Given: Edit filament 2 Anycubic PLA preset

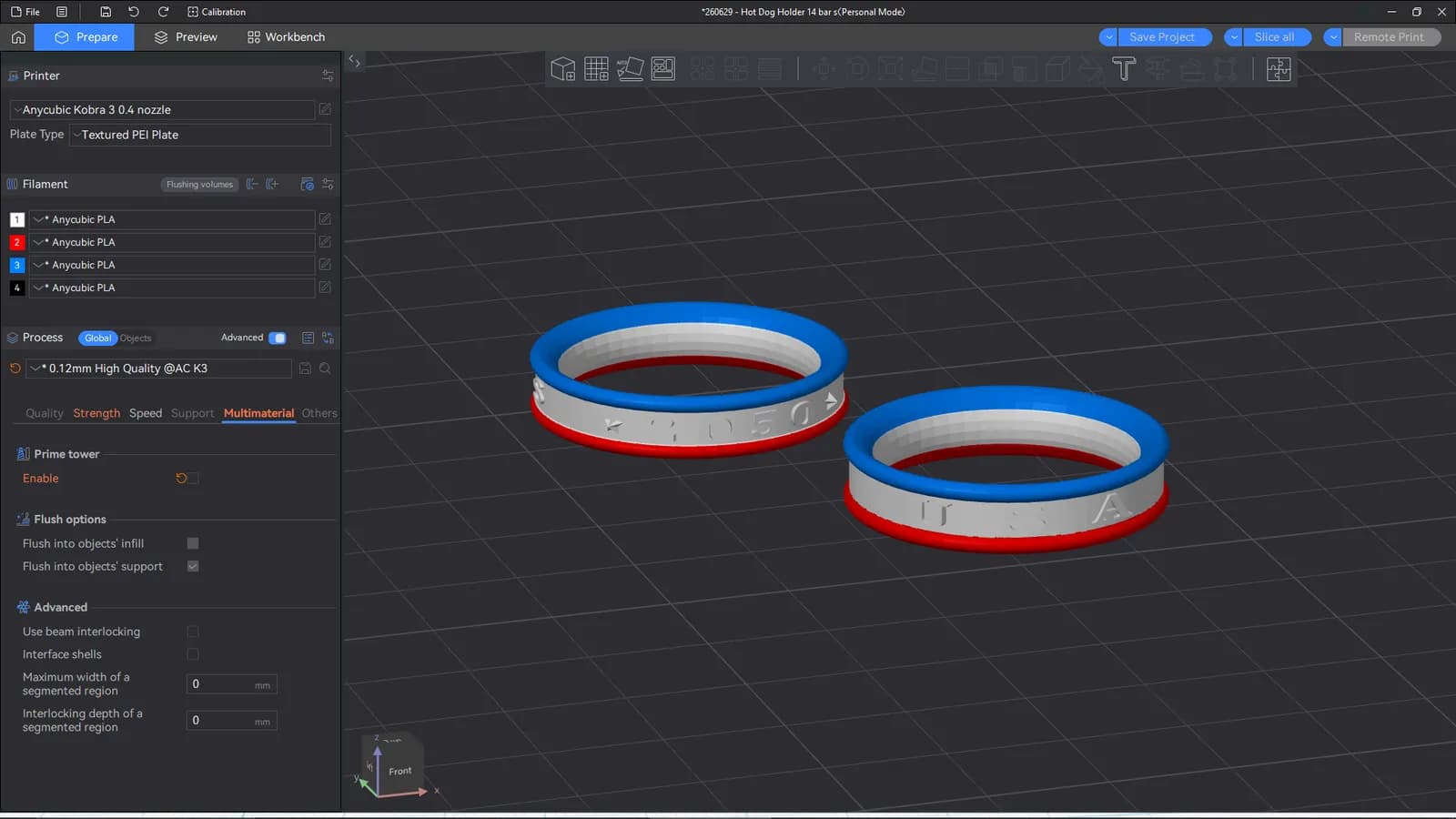Looking at the screenshot, I should pos(325,242).
